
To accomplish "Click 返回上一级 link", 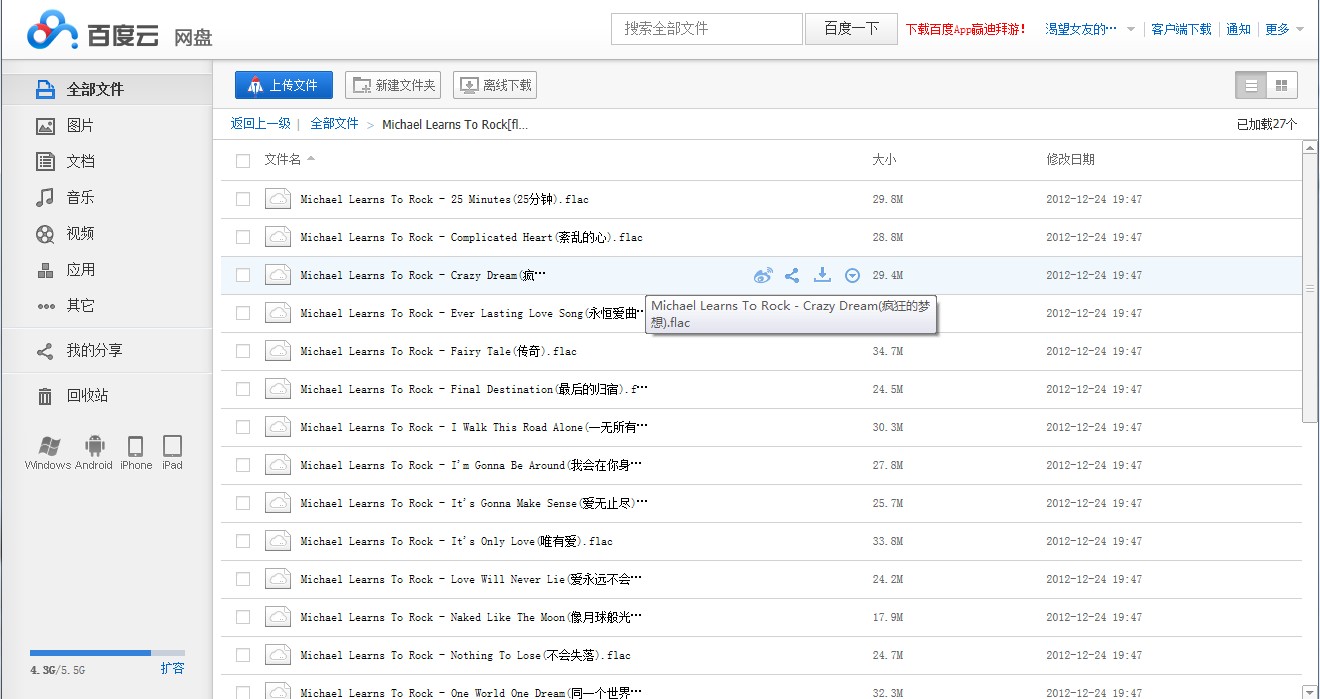I will (x=260, y=123).
